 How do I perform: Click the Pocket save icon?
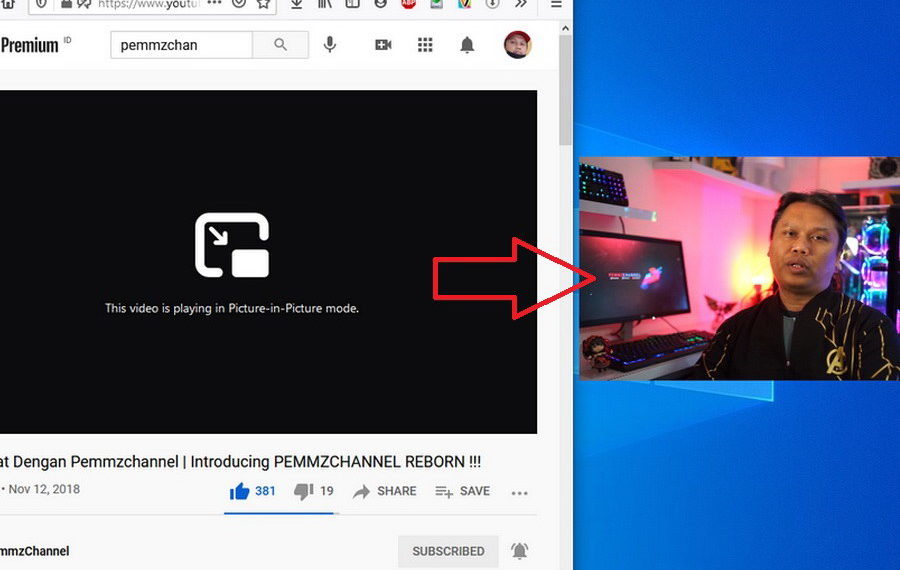(239, 3)
